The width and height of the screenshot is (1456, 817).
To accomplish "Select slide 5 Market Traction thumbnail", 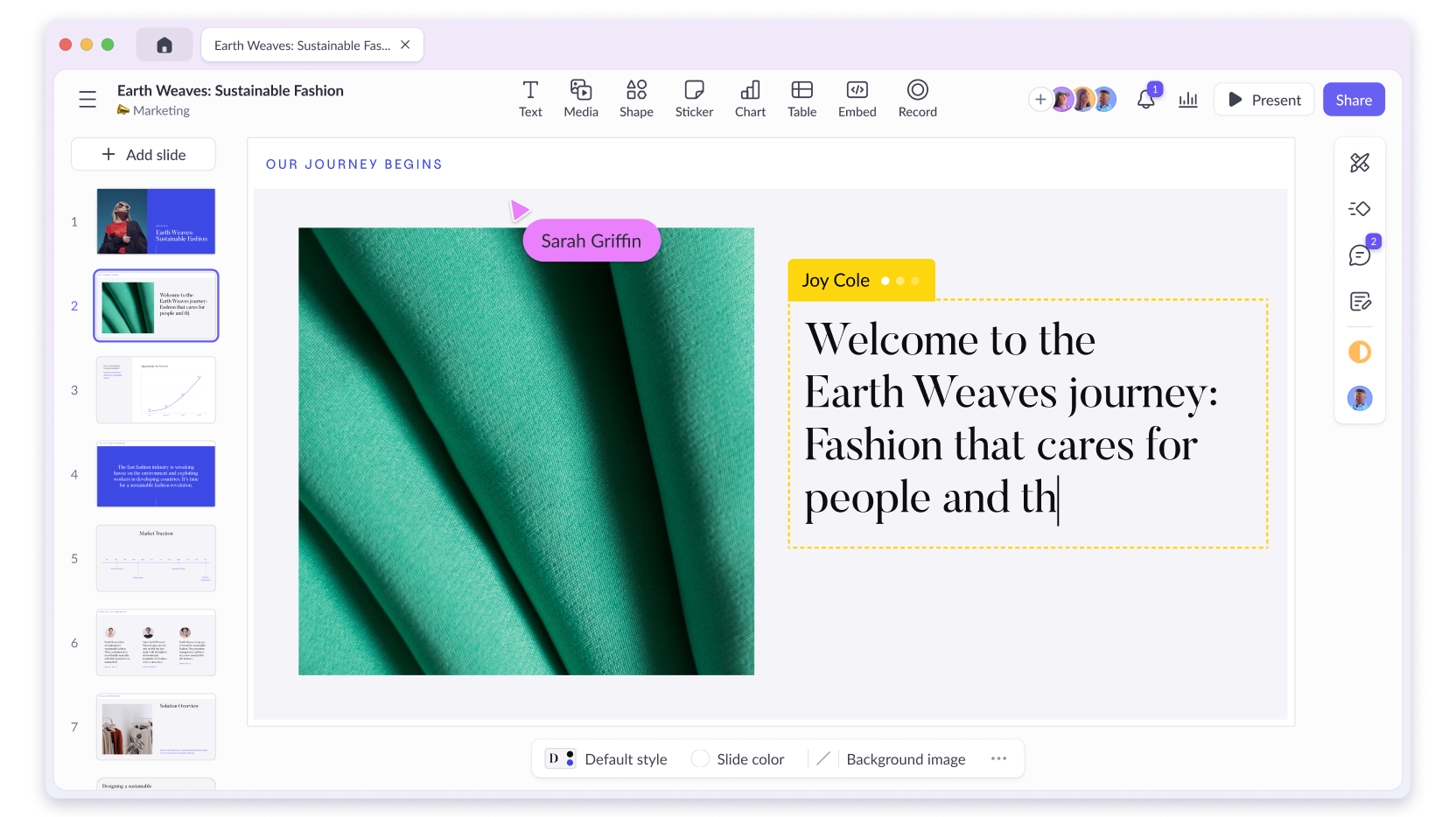I will pyautogui.click(x=156, y=558).
